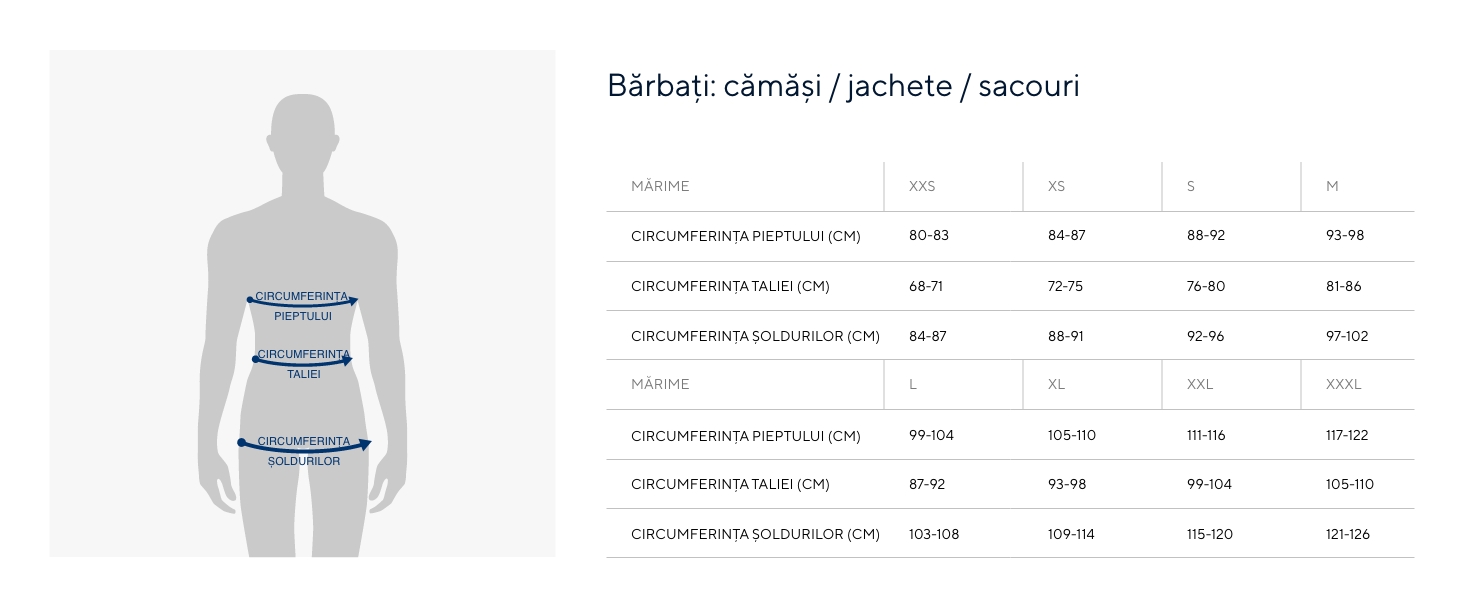Pick the M size column header
The width and height of the screenshot is (1465, 607).
[1332, 186]
